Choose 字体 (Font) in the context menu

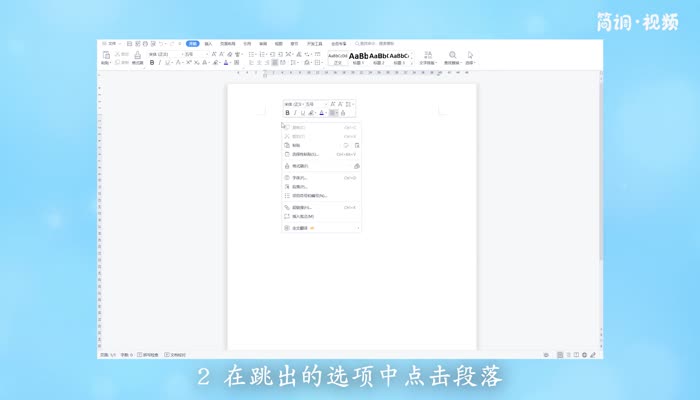pos(300,177)
